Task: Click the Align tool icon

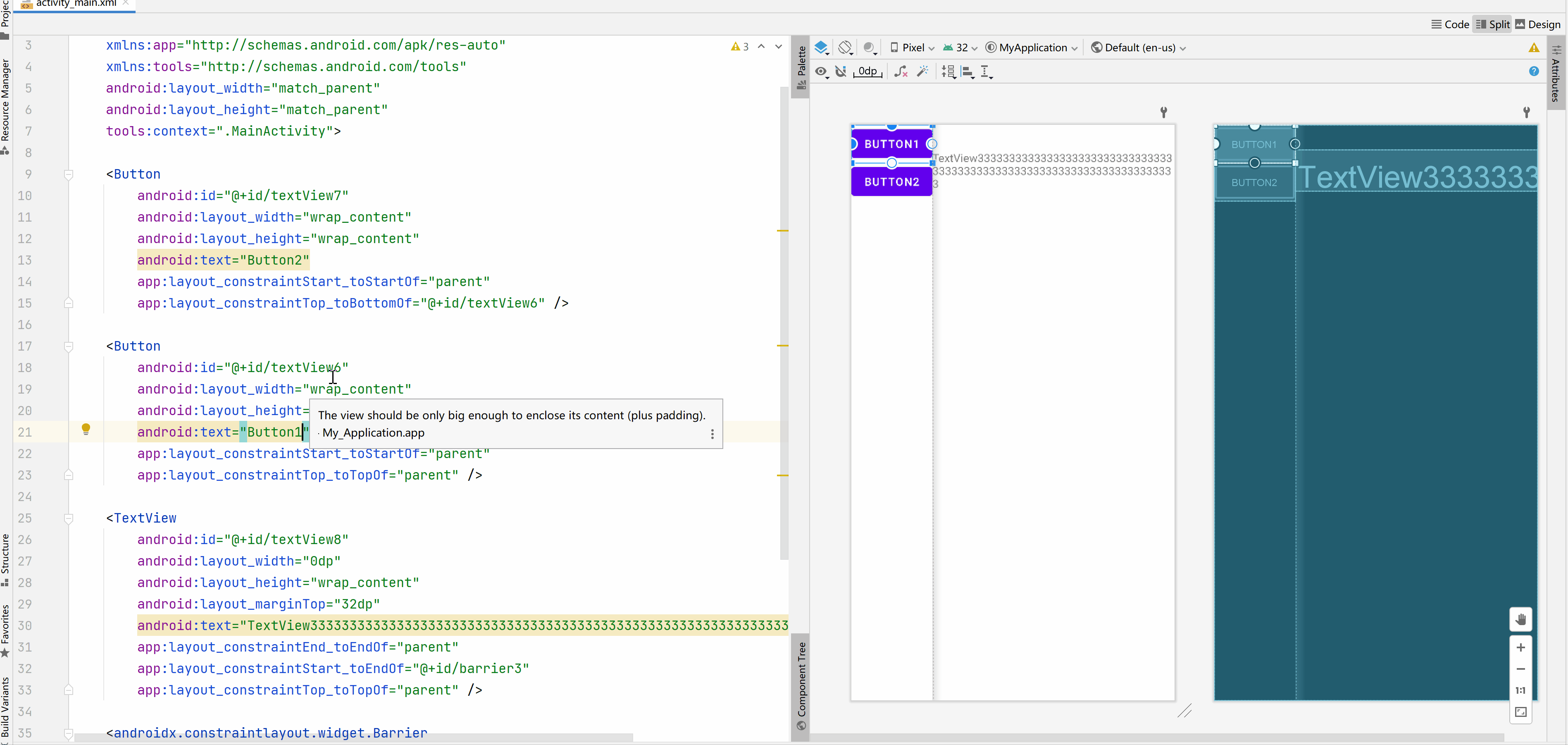Action: (968, 72)
